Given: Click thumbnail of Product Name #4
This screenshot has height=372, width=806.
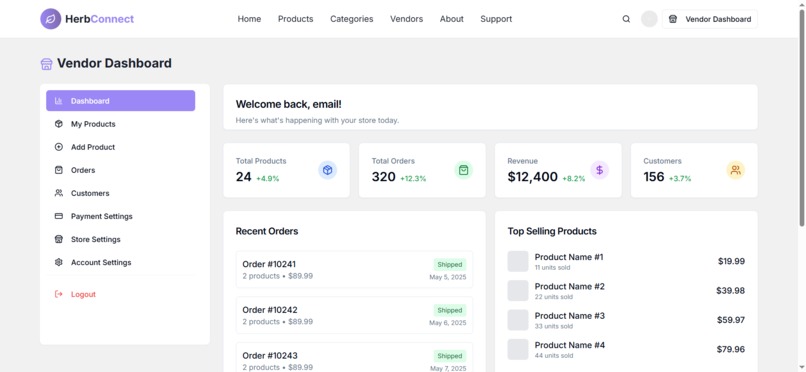Looking at the screenshot, I should [518, 349].
